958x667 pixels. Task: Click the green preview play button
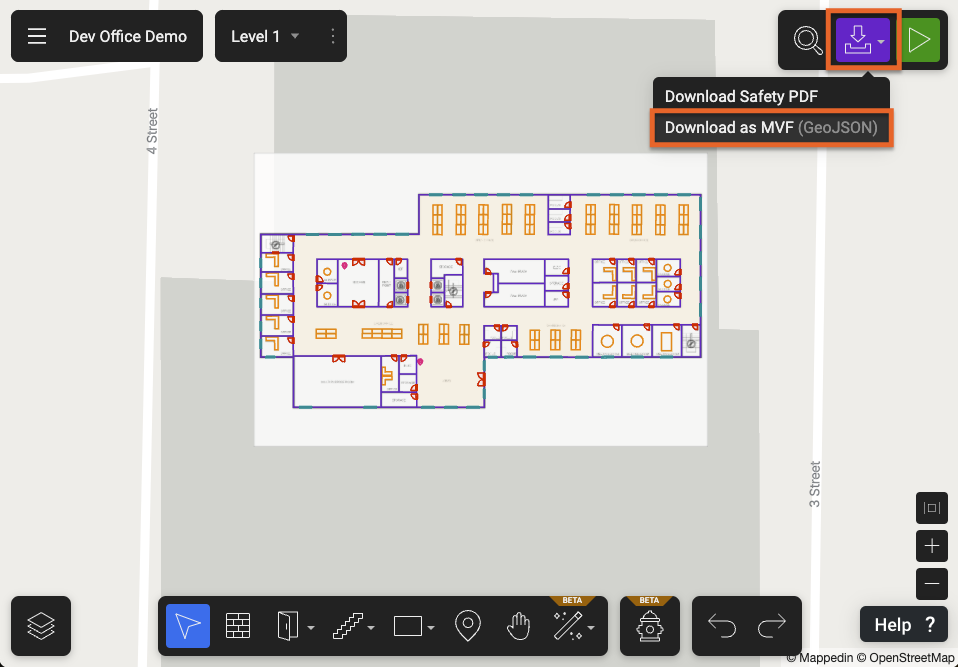(x=918, y=40)
